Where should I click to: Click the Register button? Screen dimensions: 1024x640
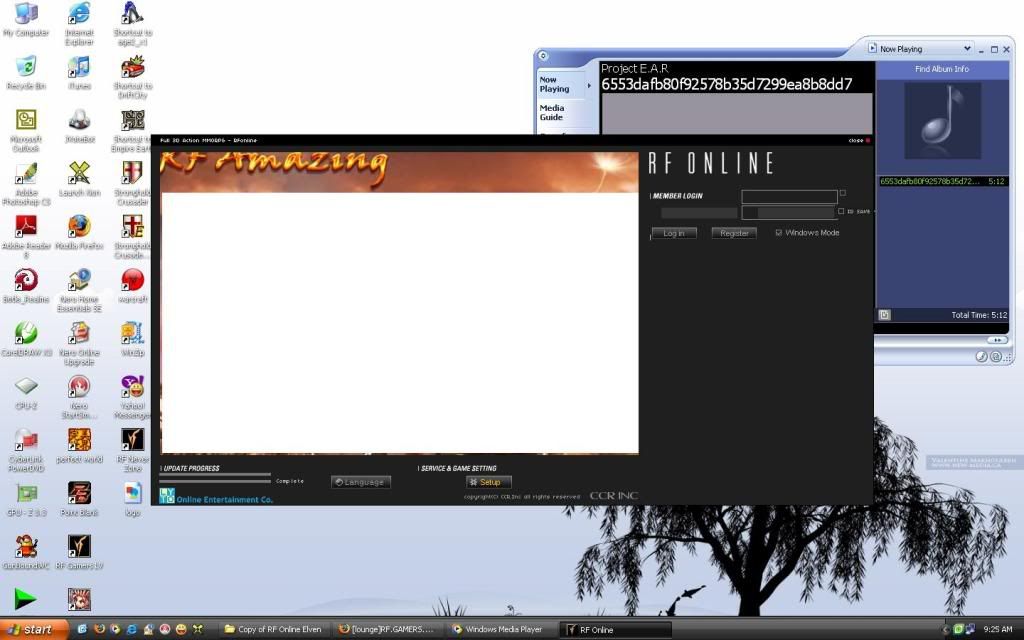coord(734,233)
